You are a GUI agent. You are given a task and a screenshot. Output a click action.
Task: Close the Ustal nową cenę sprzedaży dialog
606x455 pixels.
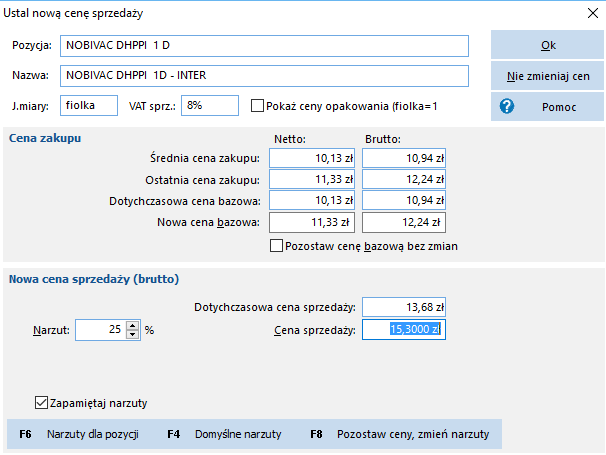pyautogui.click(x=592, y=13)
